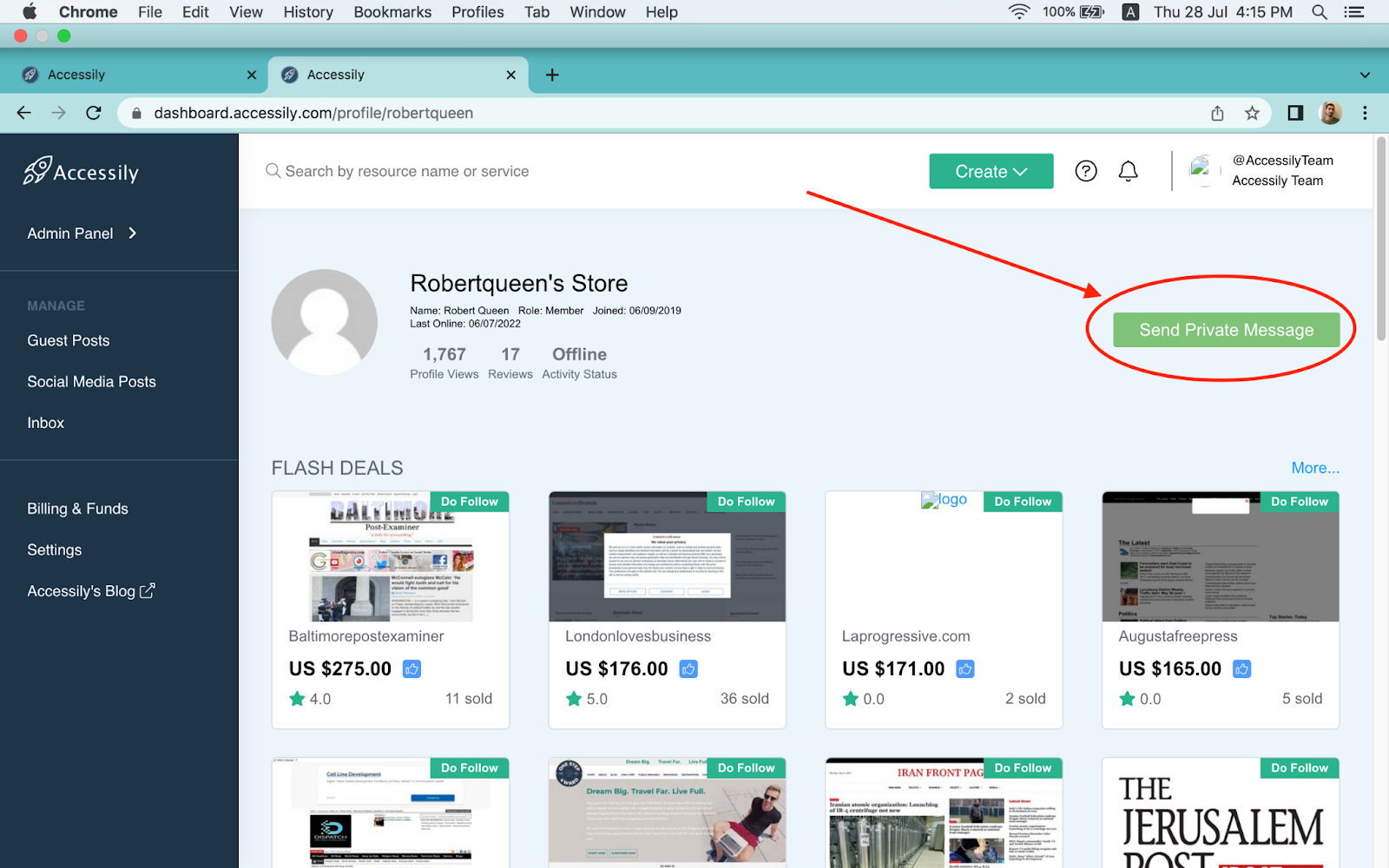Open the History menu
Image resolution: width=1389 pixels, height=868 pixels.
(x=308, y=12)
